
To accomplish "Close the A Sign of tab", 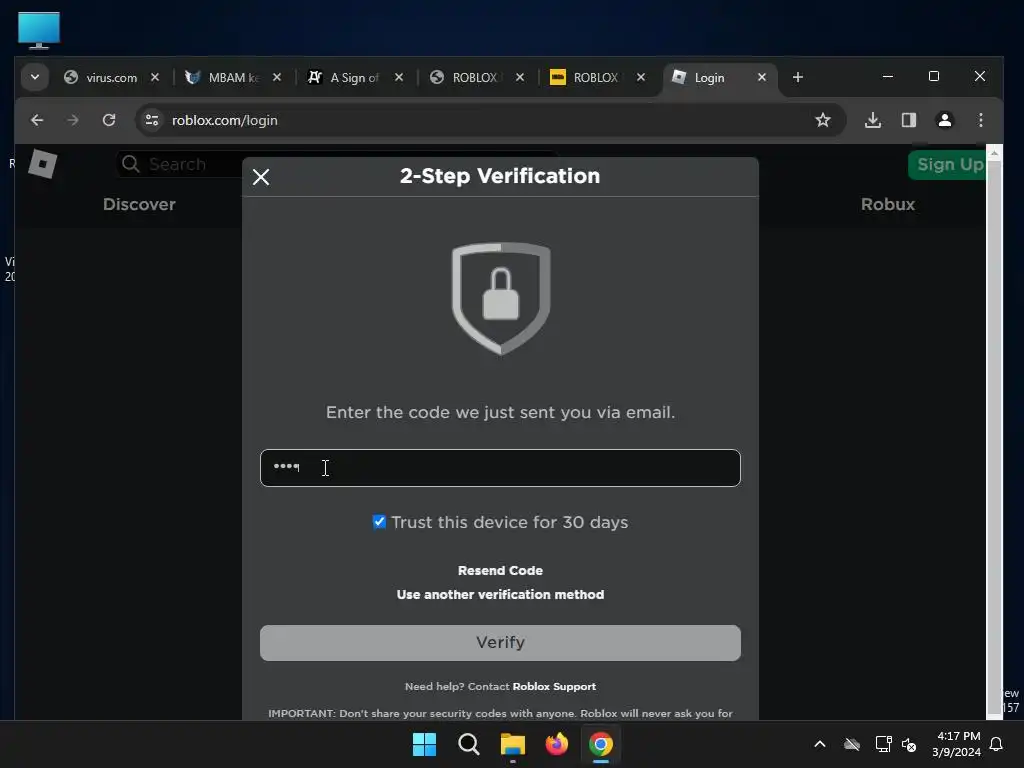I will (399, 77).
